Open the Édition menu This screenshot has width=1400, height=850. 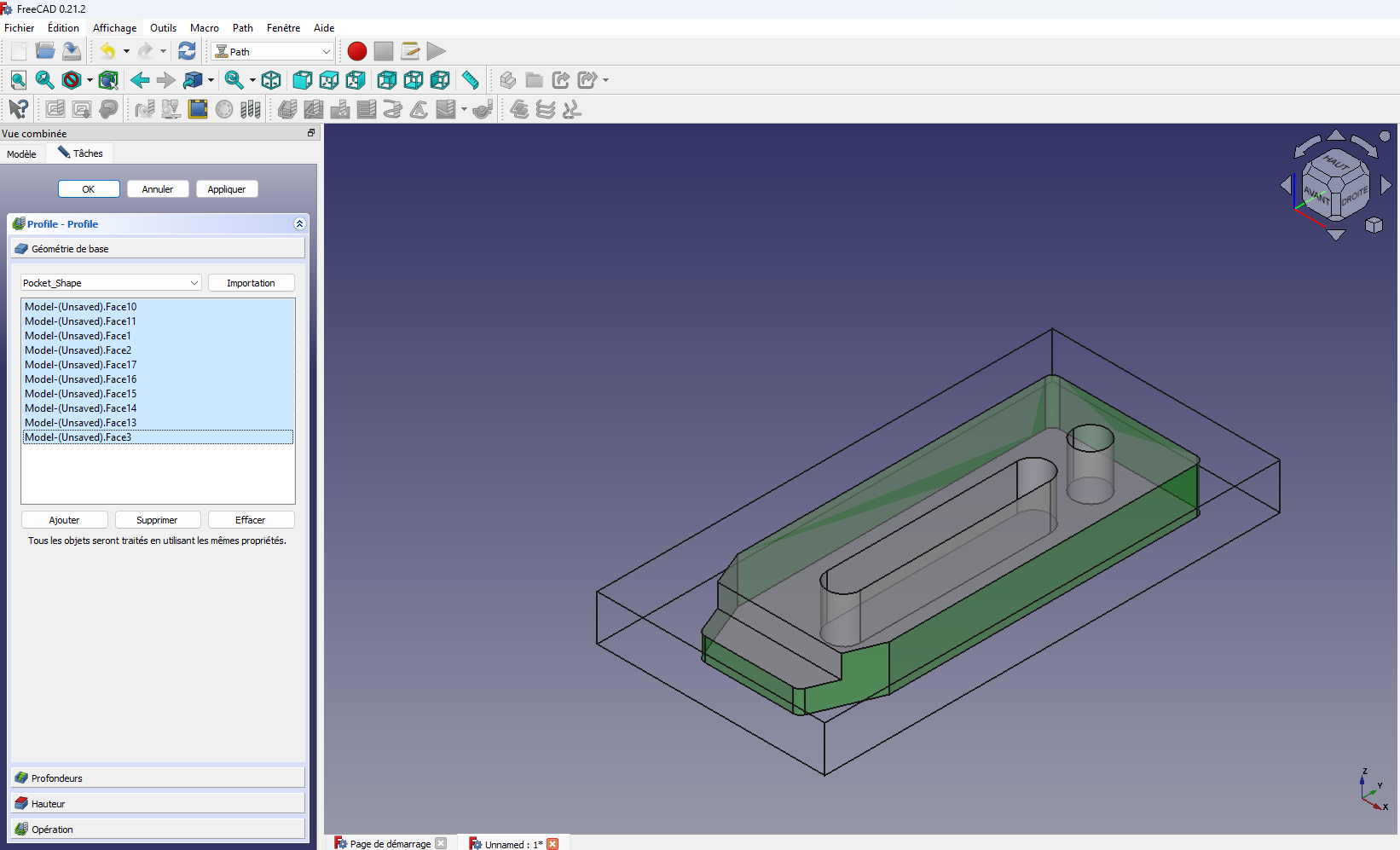(x=63, y=28)
